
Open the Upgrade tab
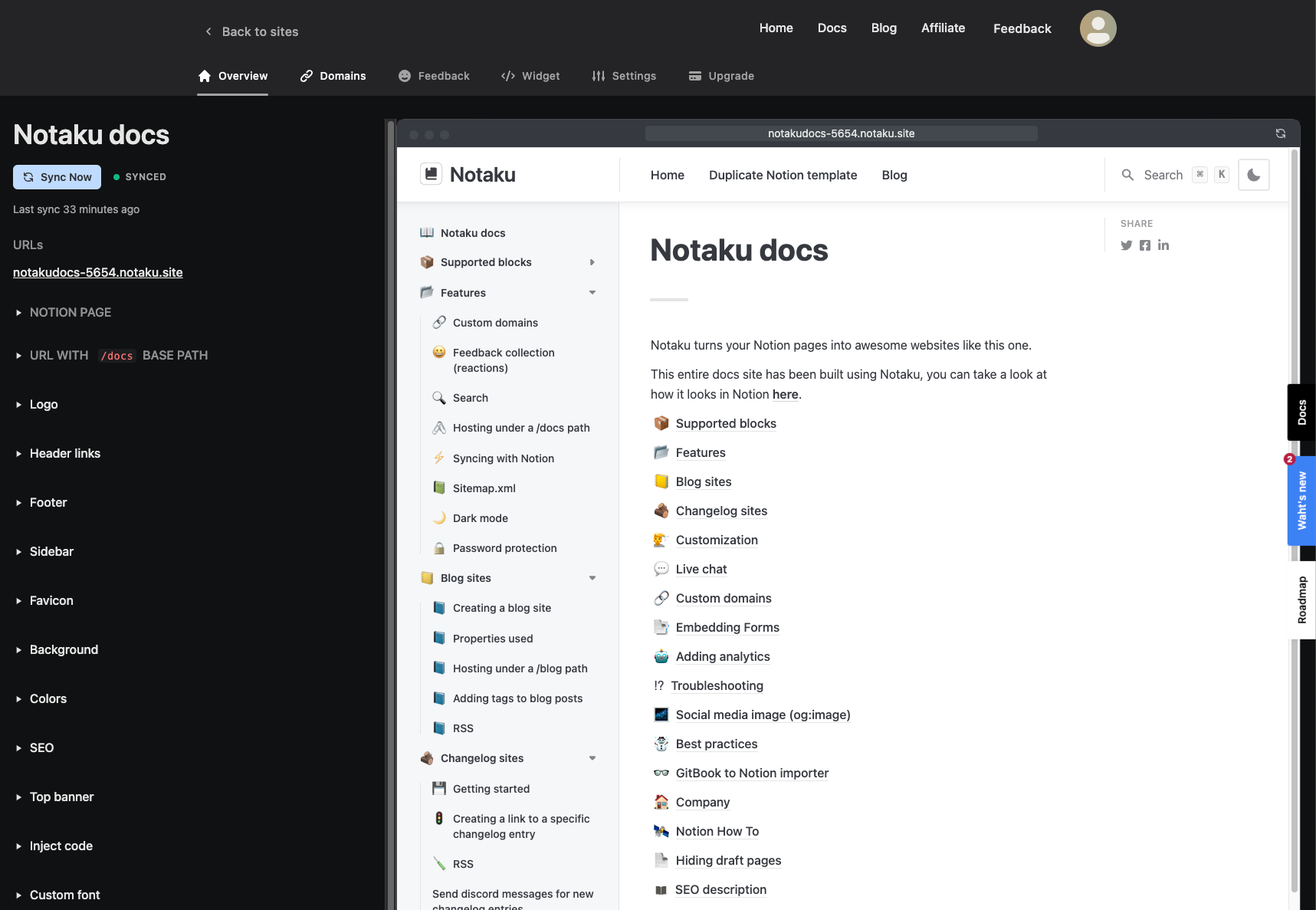[721, 76]
